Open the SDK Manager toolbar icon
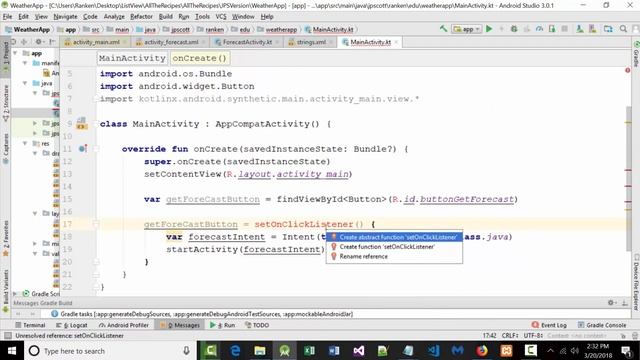This screenshot has height=360, width=640. [x=592, y=29]
